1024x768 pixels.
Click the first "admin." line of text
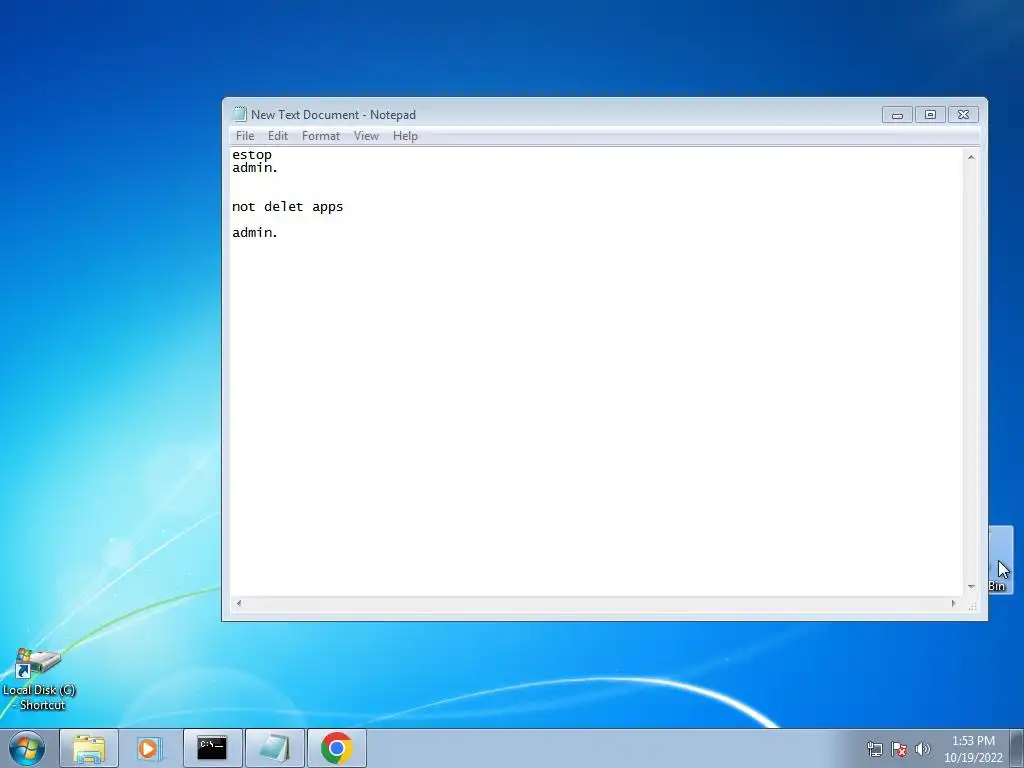coord(255,168)
